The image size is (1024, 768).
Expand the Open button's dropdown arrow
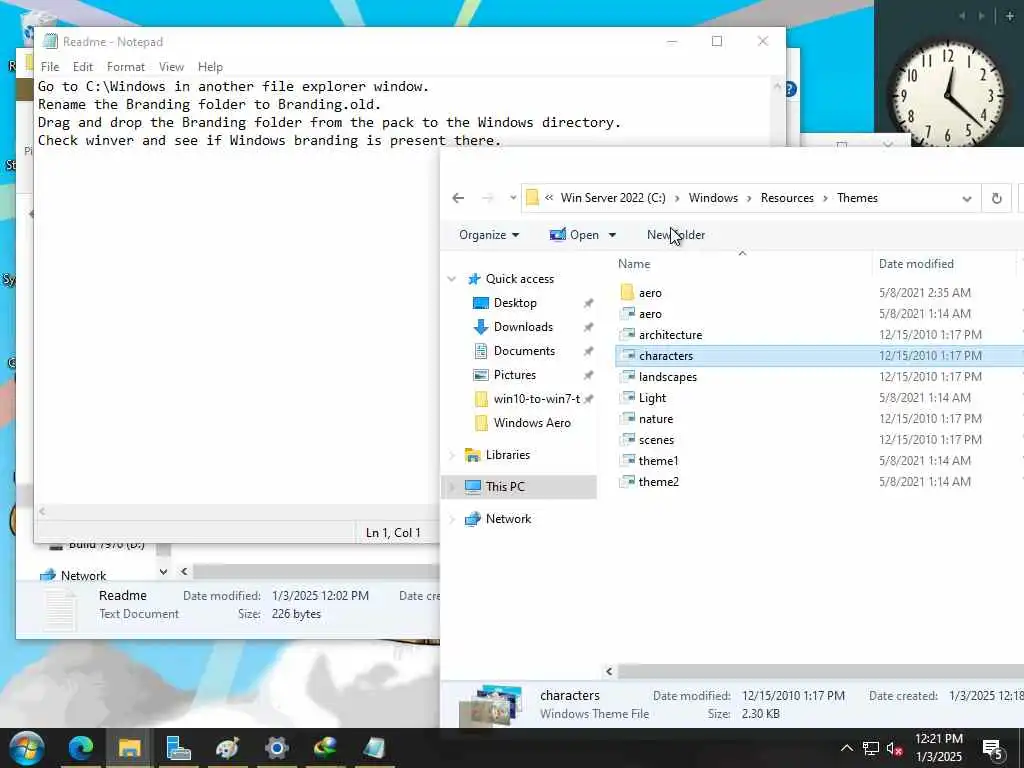[612, 235]
